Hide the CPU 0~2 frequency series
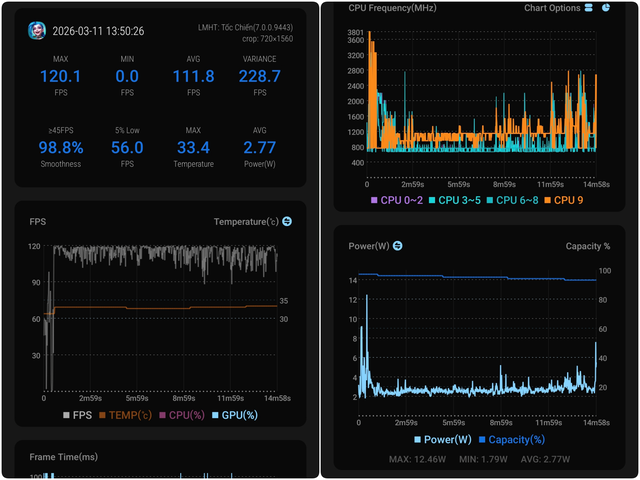 coord(397,201)
